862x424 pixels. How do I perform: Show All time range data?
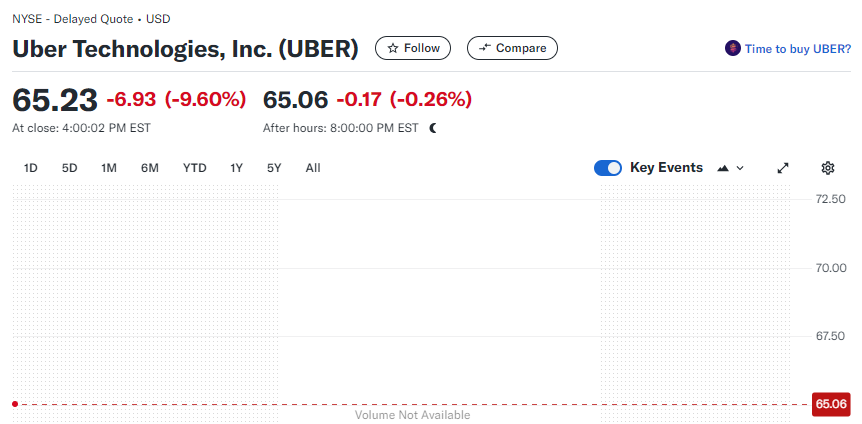pyautogui.click(x=313, y=168)
